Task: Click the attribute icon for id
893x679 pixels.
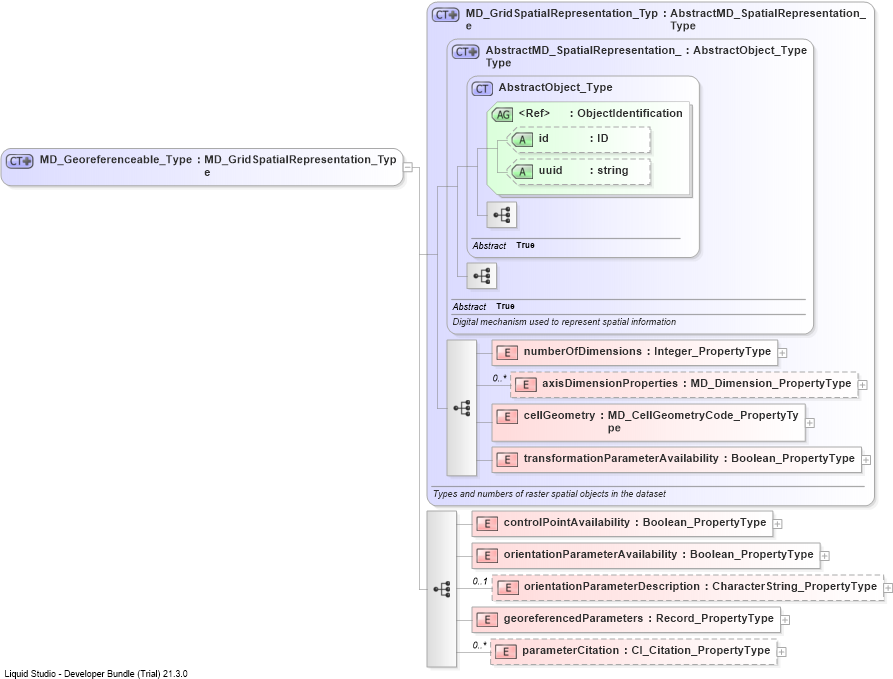Action: (522, 140)
